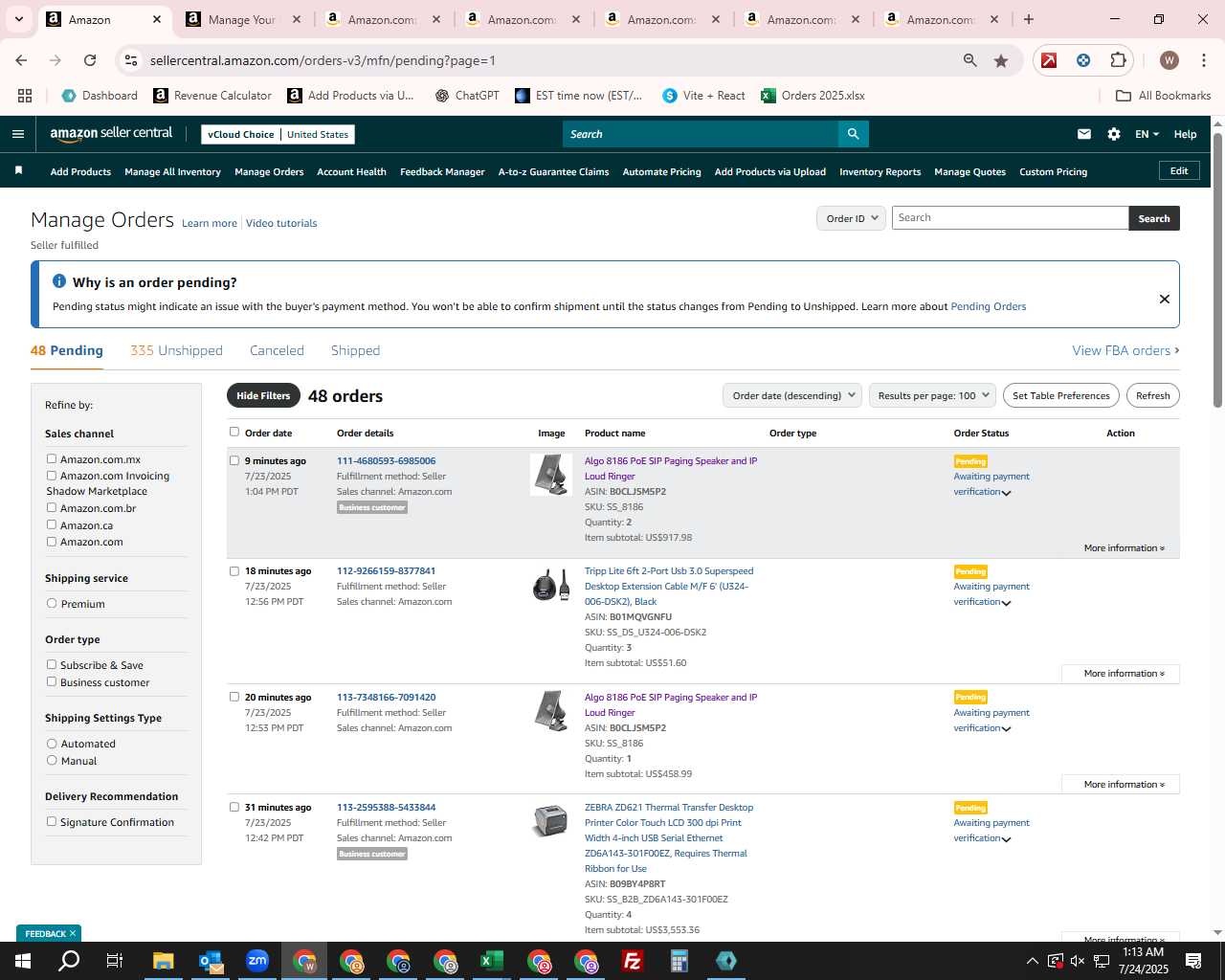The height and width of the screenshot is (980, 1225).
Task: Open order link 111-4680593-6985006
Action: point(386,460)
